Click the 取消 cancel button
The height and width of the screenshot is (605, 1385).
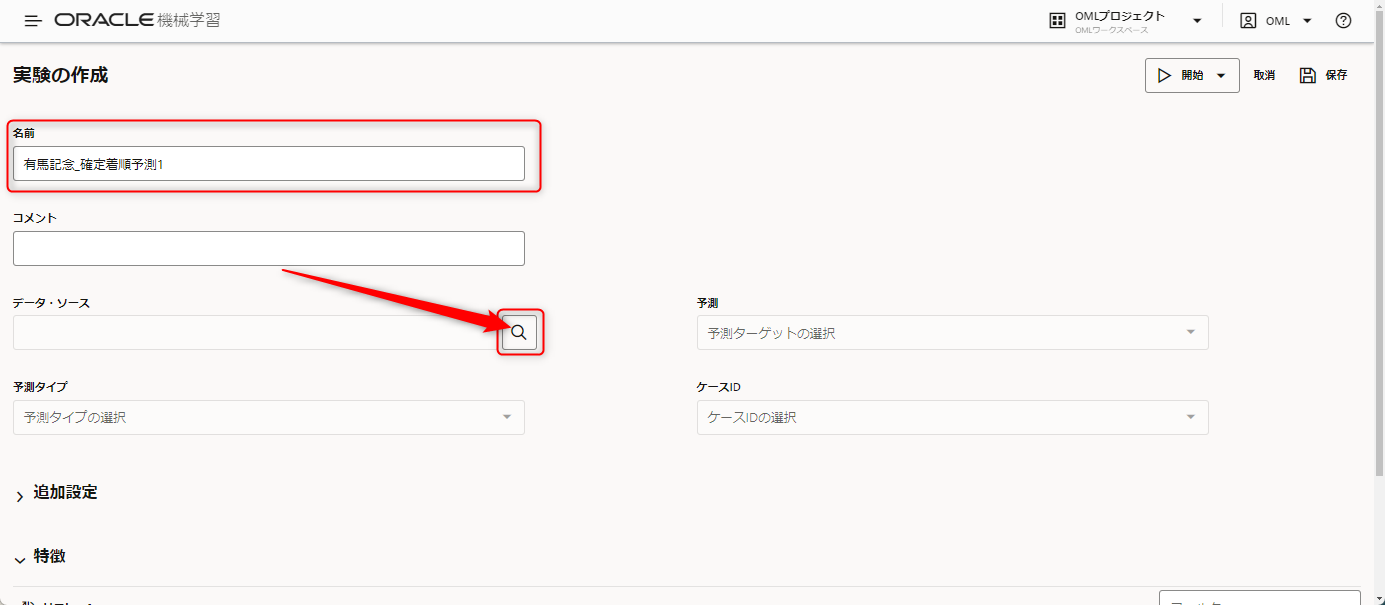[x=1264, y=75]
